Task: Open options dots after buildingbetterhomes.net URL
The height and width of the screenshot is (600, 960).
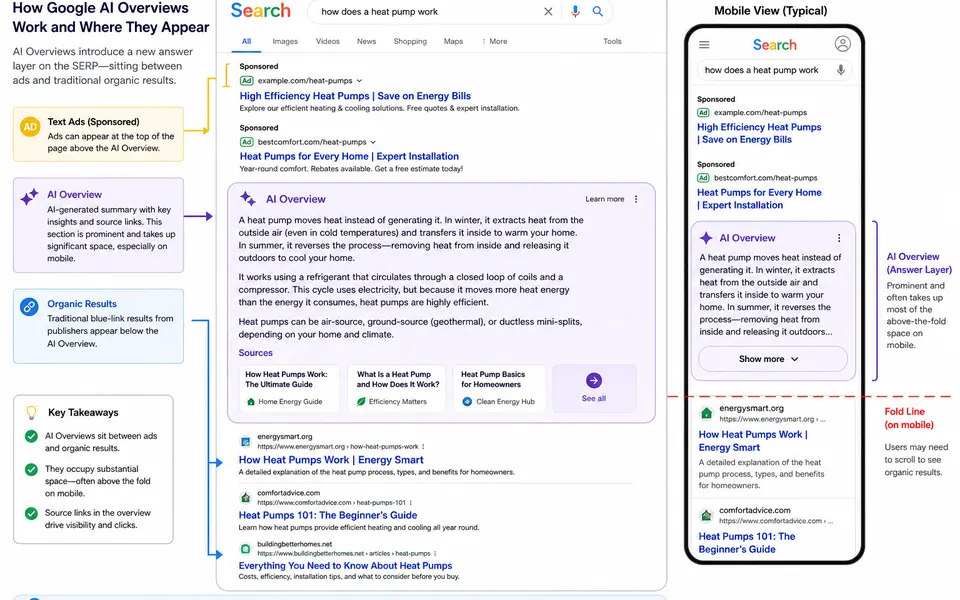Action: coord(435,553)
